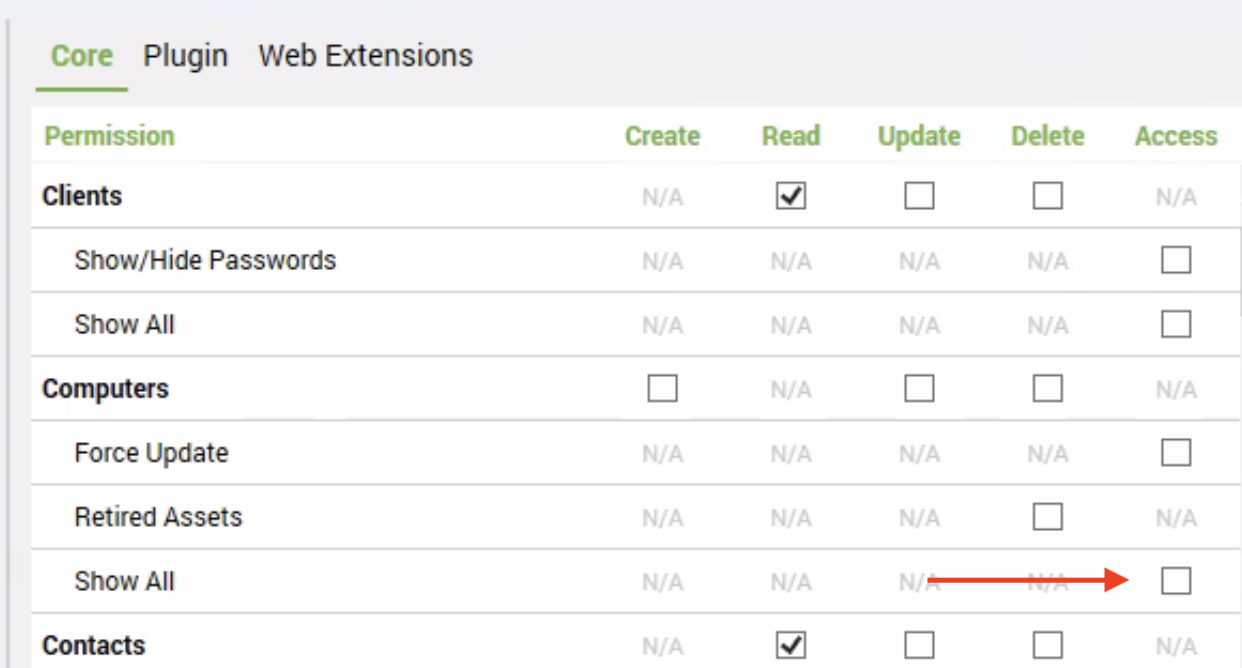This screenshot has height=668, width=1242.
Task: Uncheck Contacts Read permission checkbox
Action: click(x=791, y=645)
